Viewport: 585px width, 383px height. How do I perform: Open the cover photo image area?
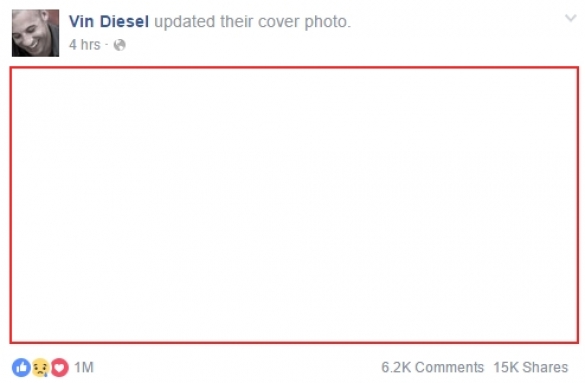tap(294, 205)
